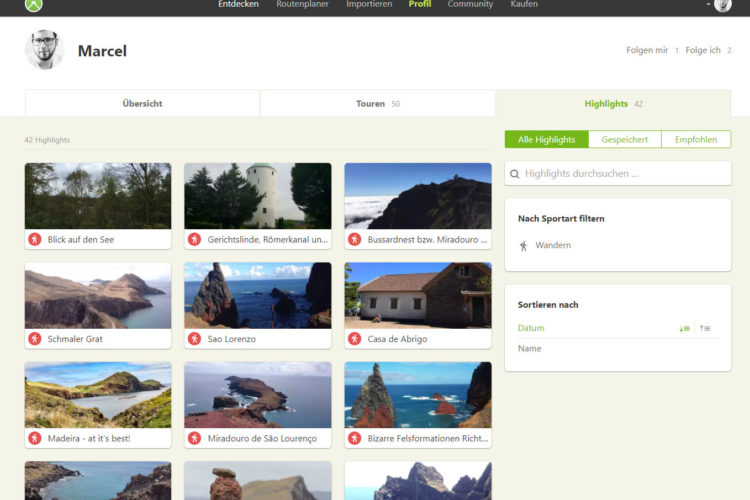The image size is (750, 500).
Task: Open the Casa de Abrigo photo
Action: [418, 295]
